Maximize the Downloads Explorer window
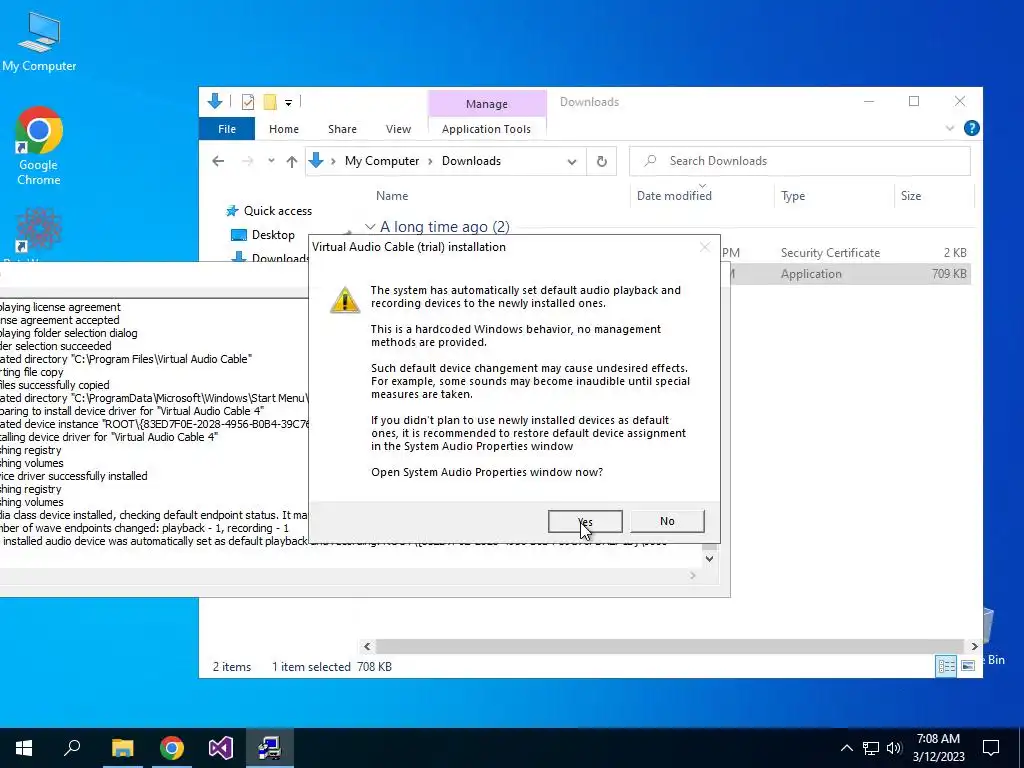The image size is (1024, 768). pyautogui.click(x=914, y=101)
